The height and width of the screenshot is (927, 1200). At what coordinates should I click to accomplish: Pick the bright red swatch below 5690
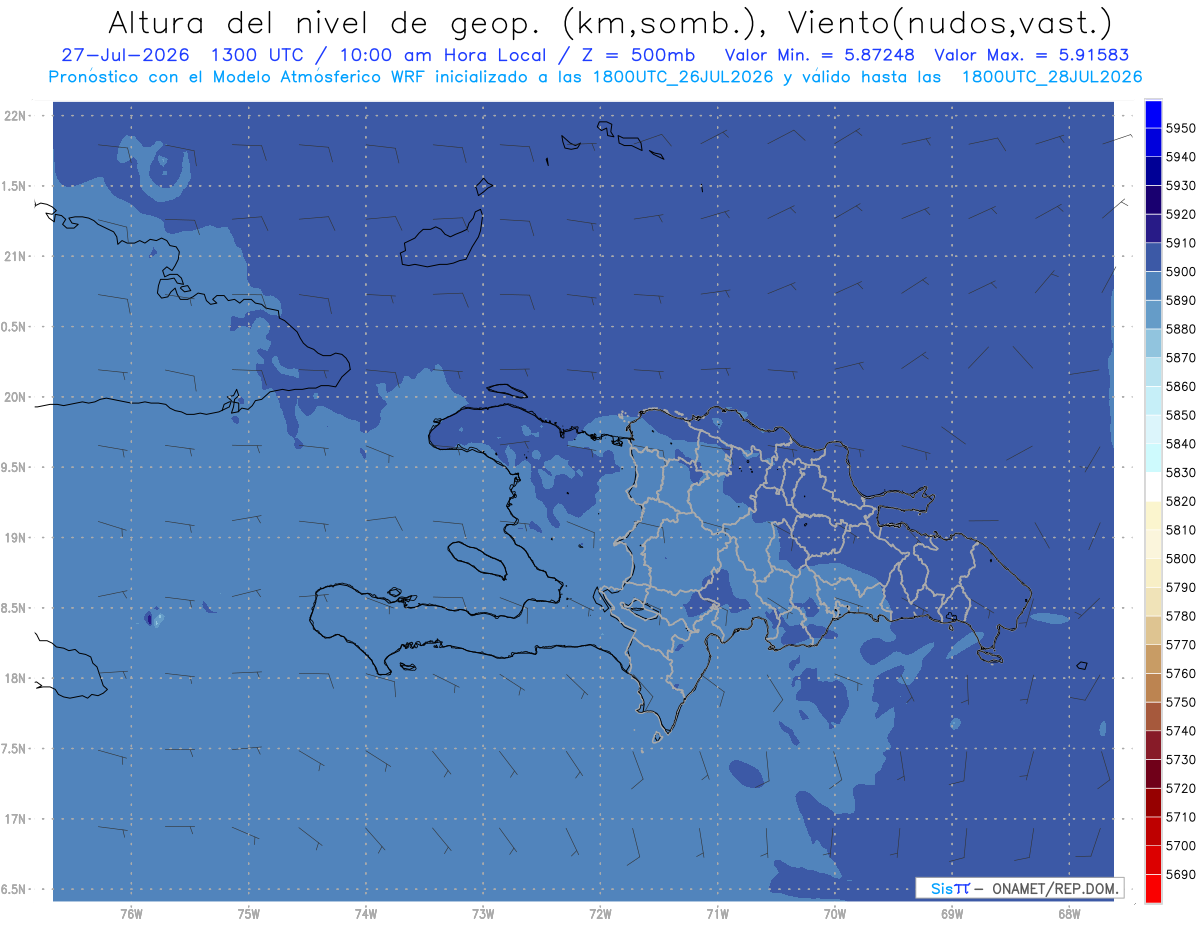pos(1153,888)
